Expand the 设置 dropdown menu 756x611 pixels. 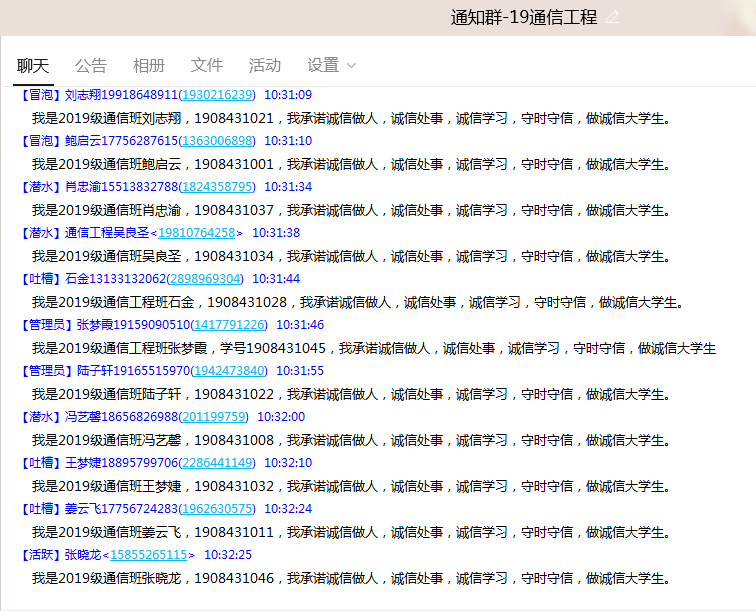(331, 65)
